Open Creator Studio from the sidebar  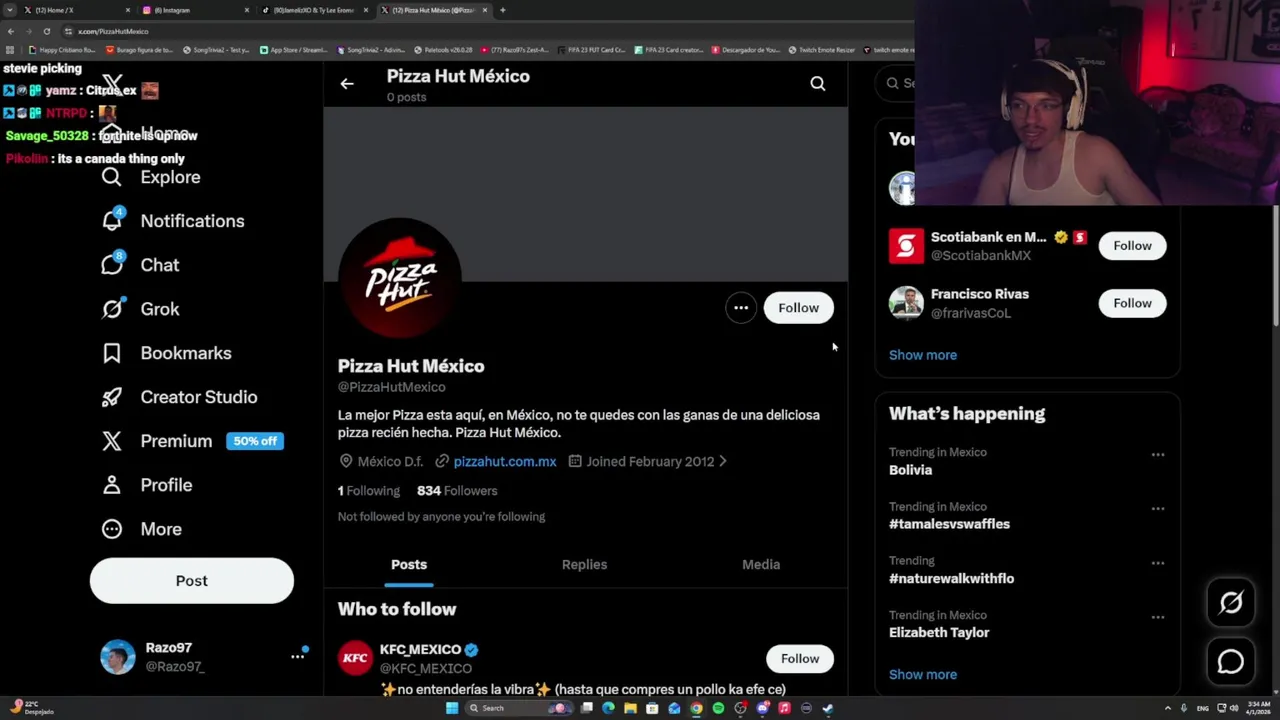(179, 397)
